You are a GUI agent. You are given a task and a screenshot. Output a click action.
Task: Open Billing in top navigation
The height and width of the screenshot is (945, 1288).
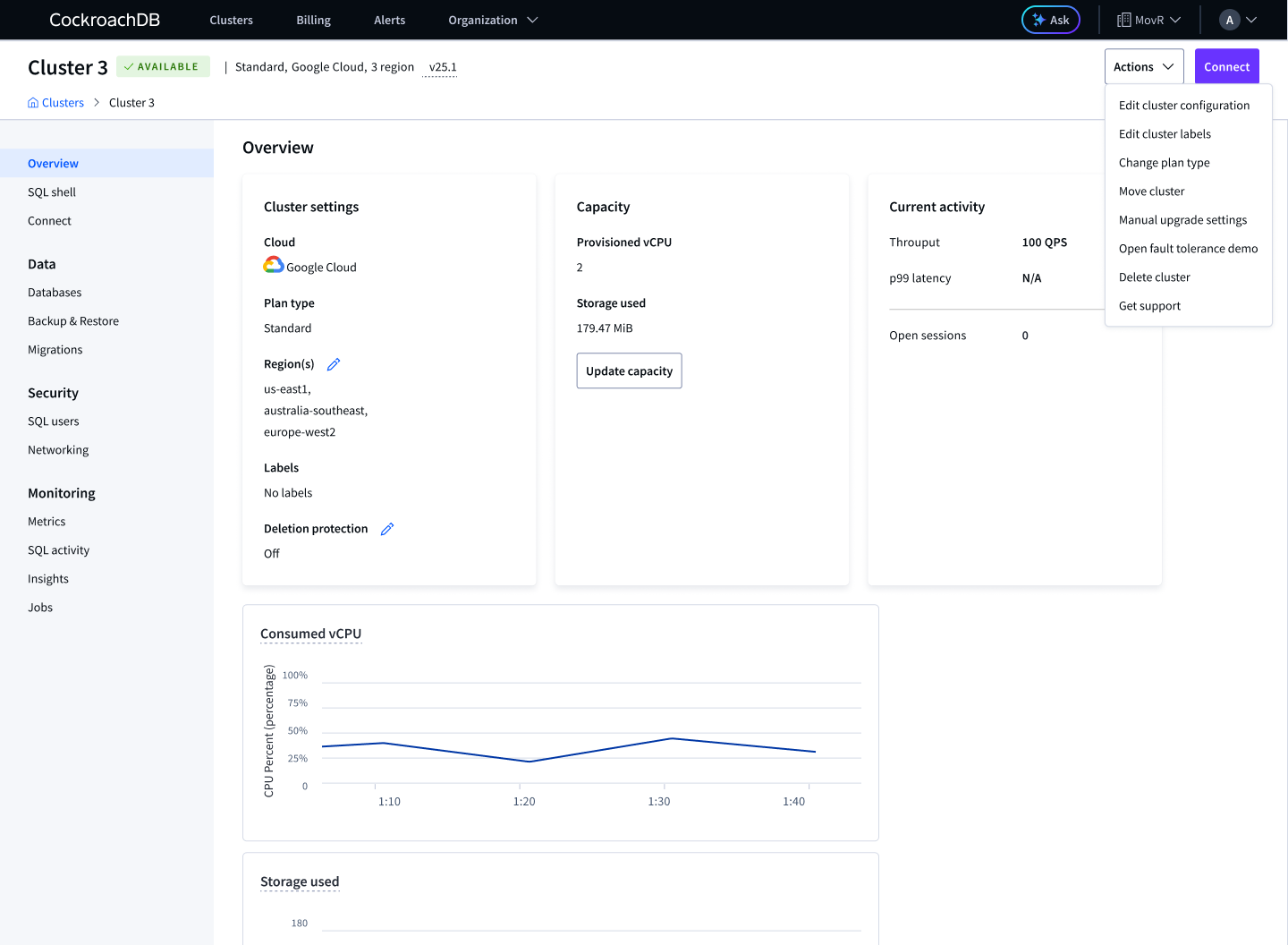click(x=313, y=20)
